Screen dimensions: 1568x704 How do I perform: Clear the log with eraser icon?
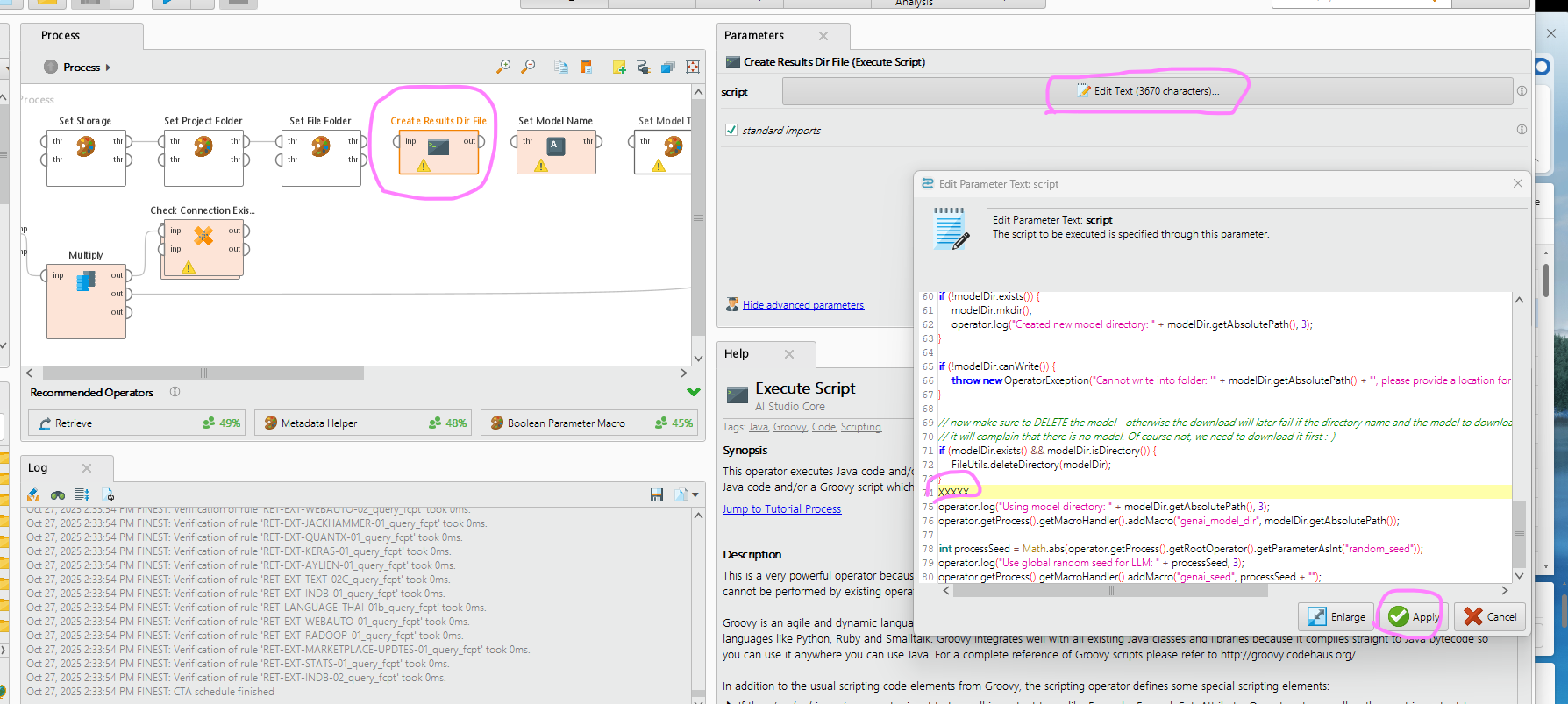33,495
